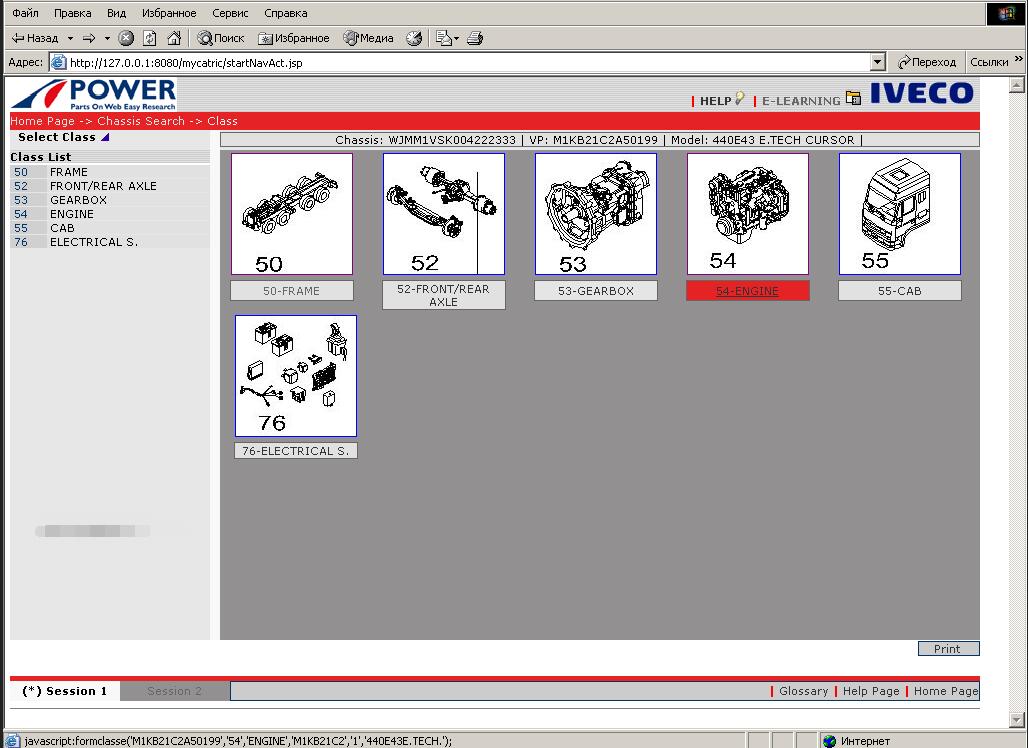Select 50 FRAME in the Class List
The image size is (1028, 748).
click(110, 172)
